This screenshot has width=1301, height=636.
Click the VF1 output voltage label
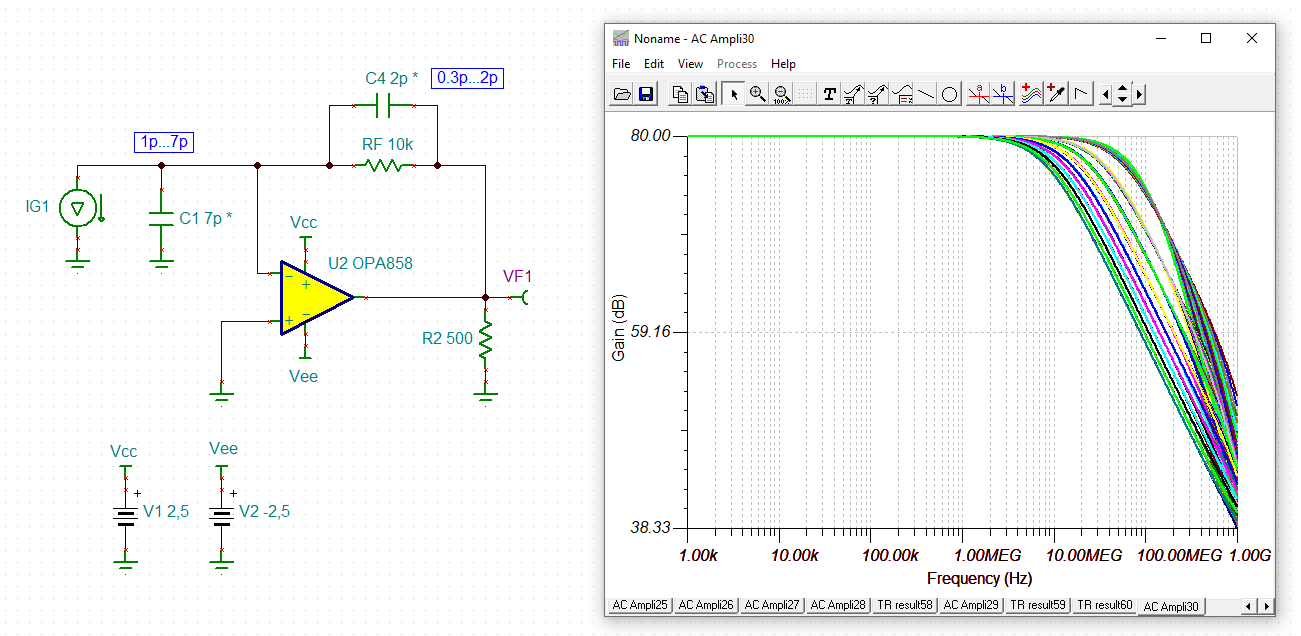(517, 275)
